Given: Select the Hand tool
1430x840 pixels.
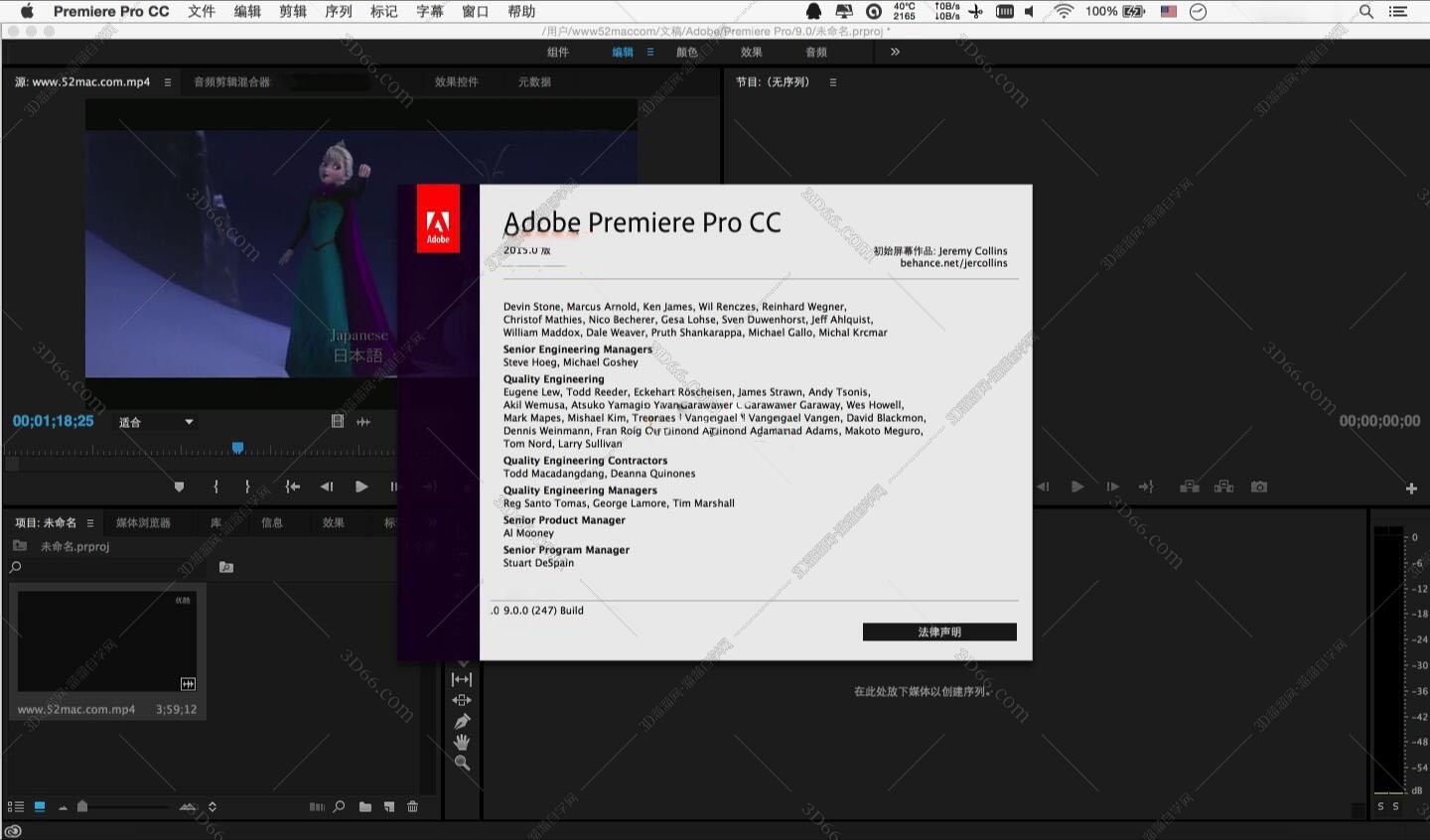Looking at the screenshot, I should click(462, 742).
